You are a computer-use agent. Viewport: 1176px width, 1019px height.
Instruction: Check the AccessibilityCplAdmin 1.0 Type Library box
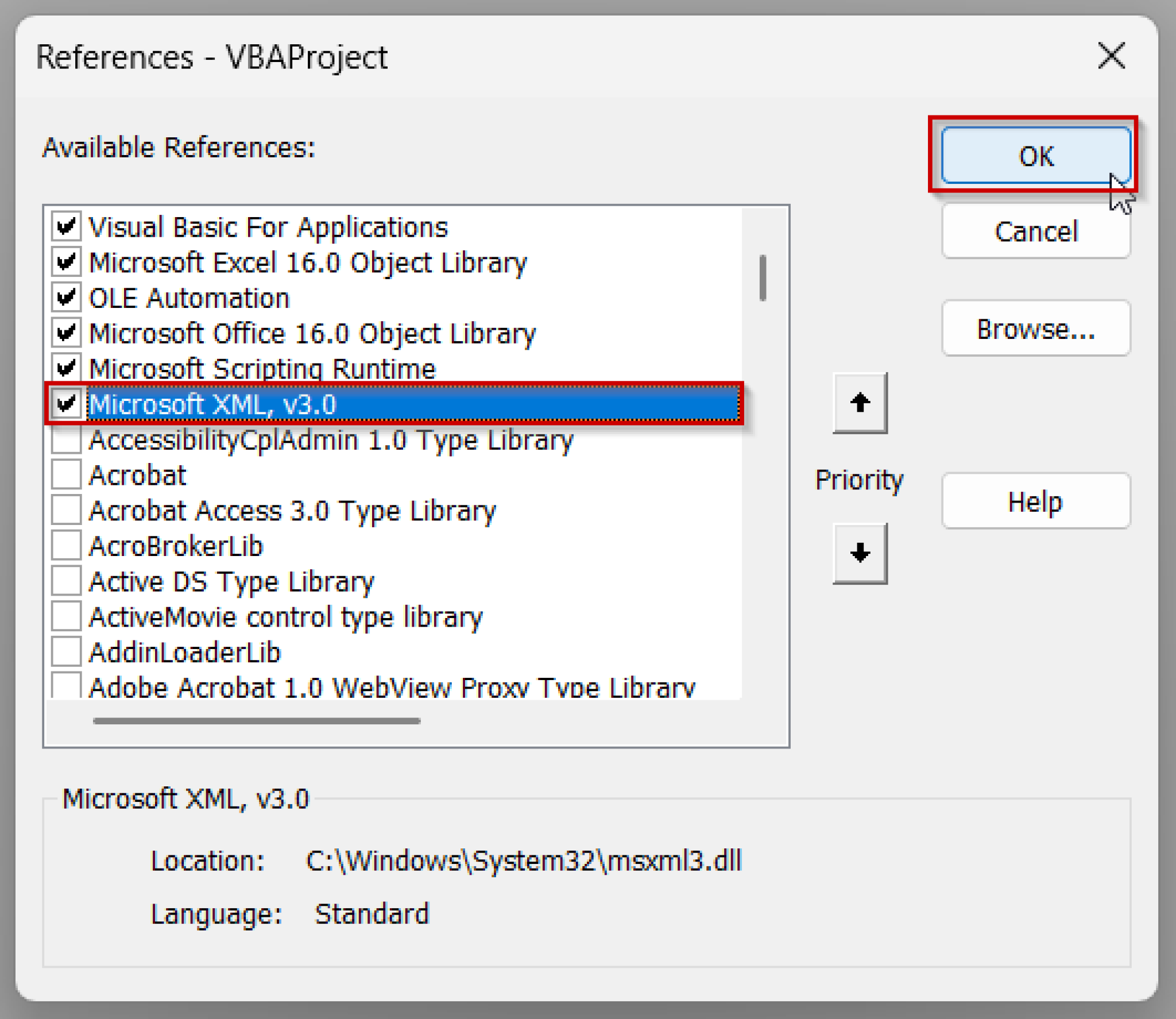click(66, 440)
